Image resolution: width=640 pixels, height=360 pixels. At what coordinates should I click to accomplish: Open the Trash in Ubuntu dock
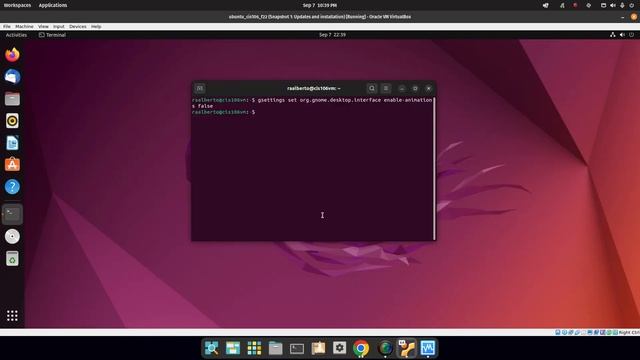pyautogui.click(x=12, y=258)
